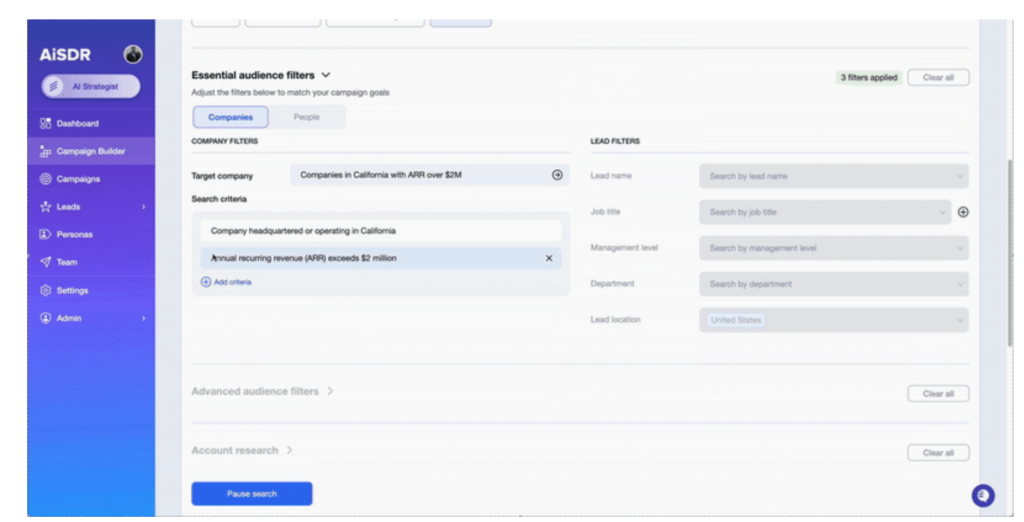The image size is (1024, 522).
Task: Submit target company with arrow icon
Action: pos(557,175)
